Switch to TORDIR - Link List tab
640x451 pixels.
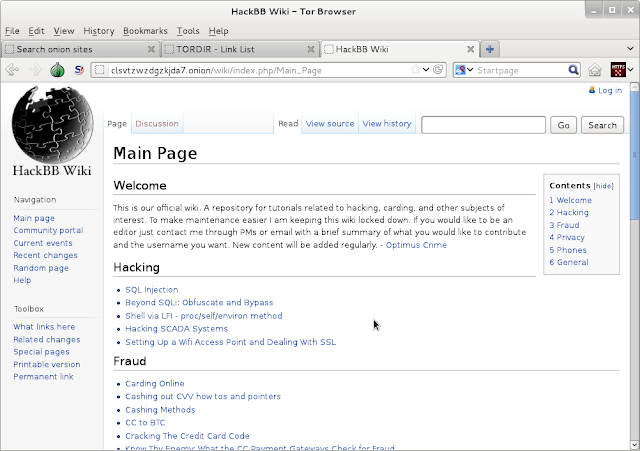(240, 49)
